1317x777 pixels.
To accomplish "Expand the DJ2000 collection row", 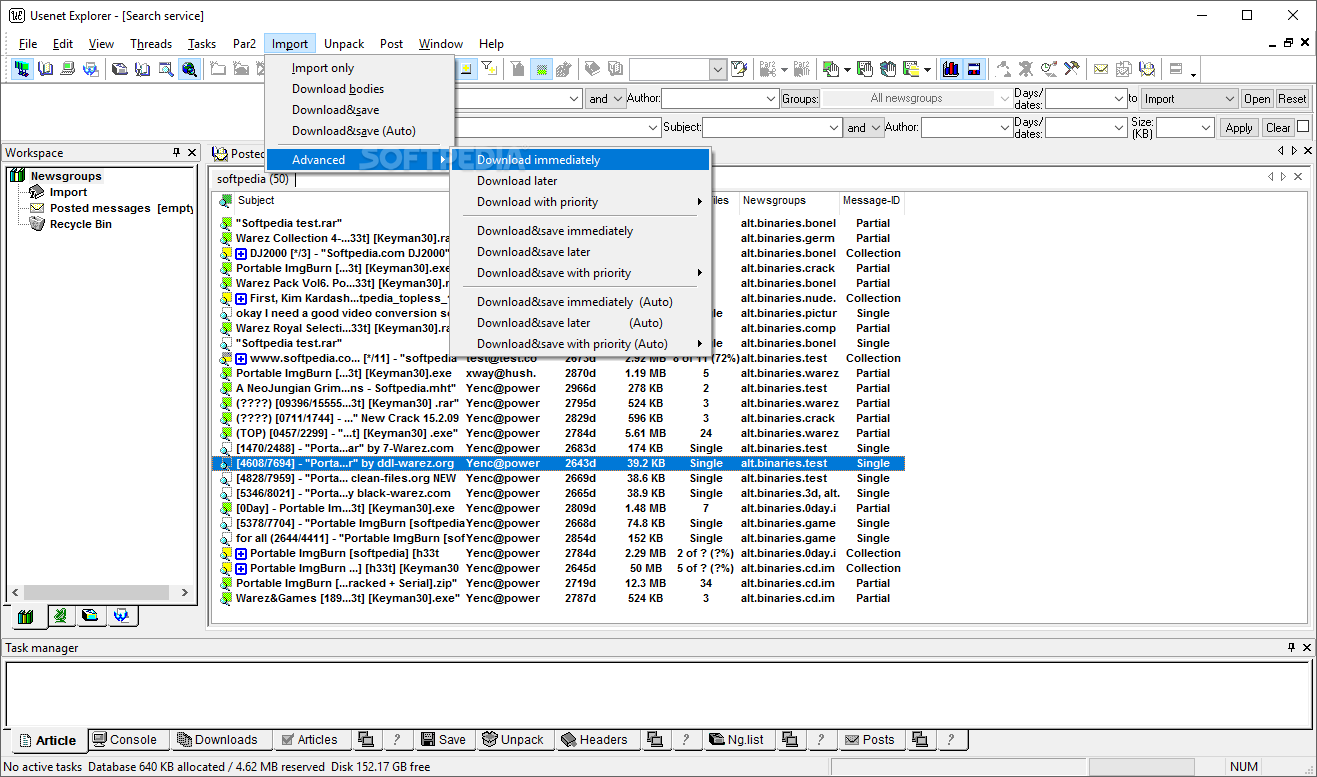I will (x=241, y=253).
